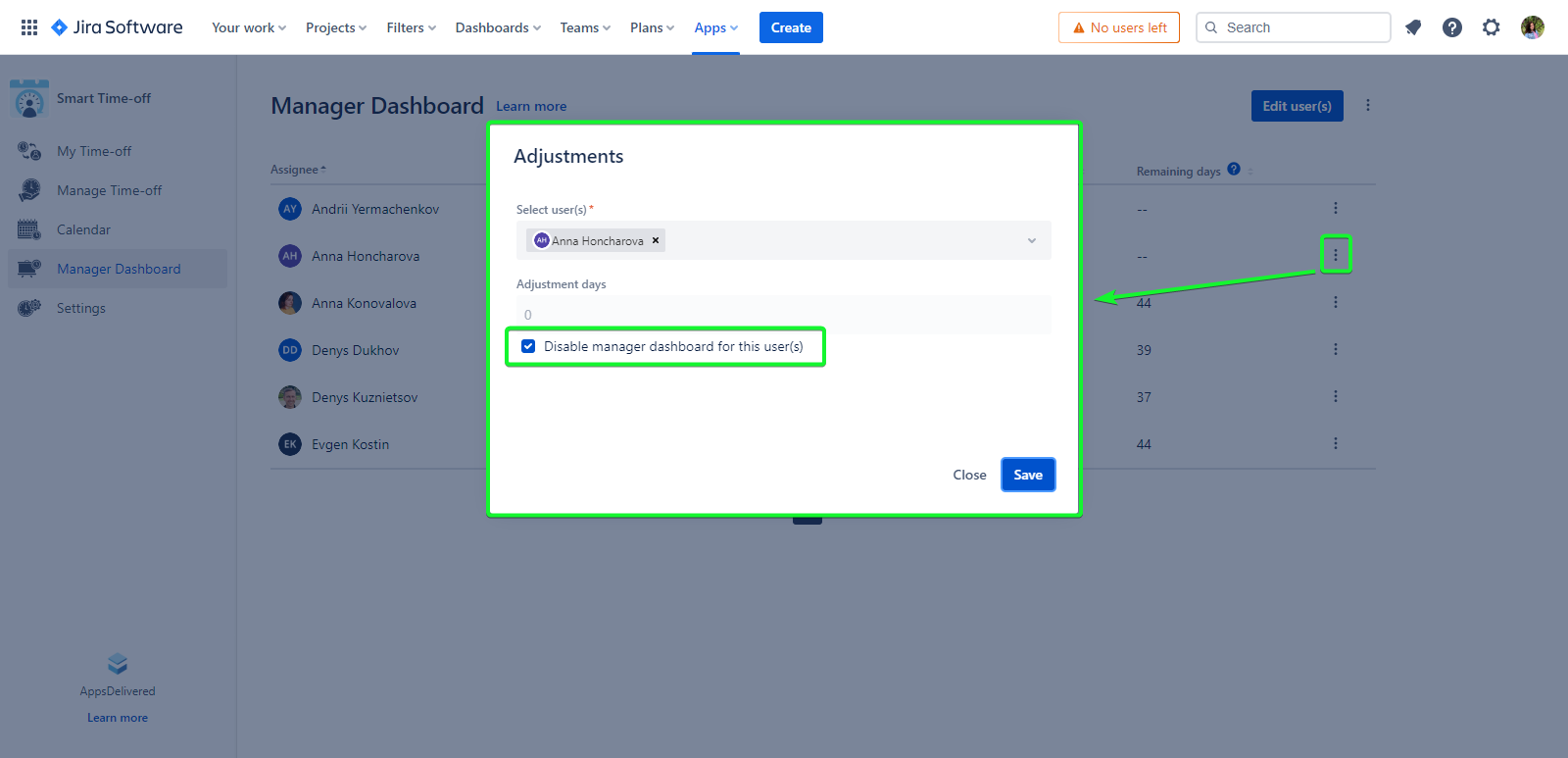Viewport: 1568px width, 758px height.
Task: Go to My Time-off in sidebar
Action: (x=93, y=151)
